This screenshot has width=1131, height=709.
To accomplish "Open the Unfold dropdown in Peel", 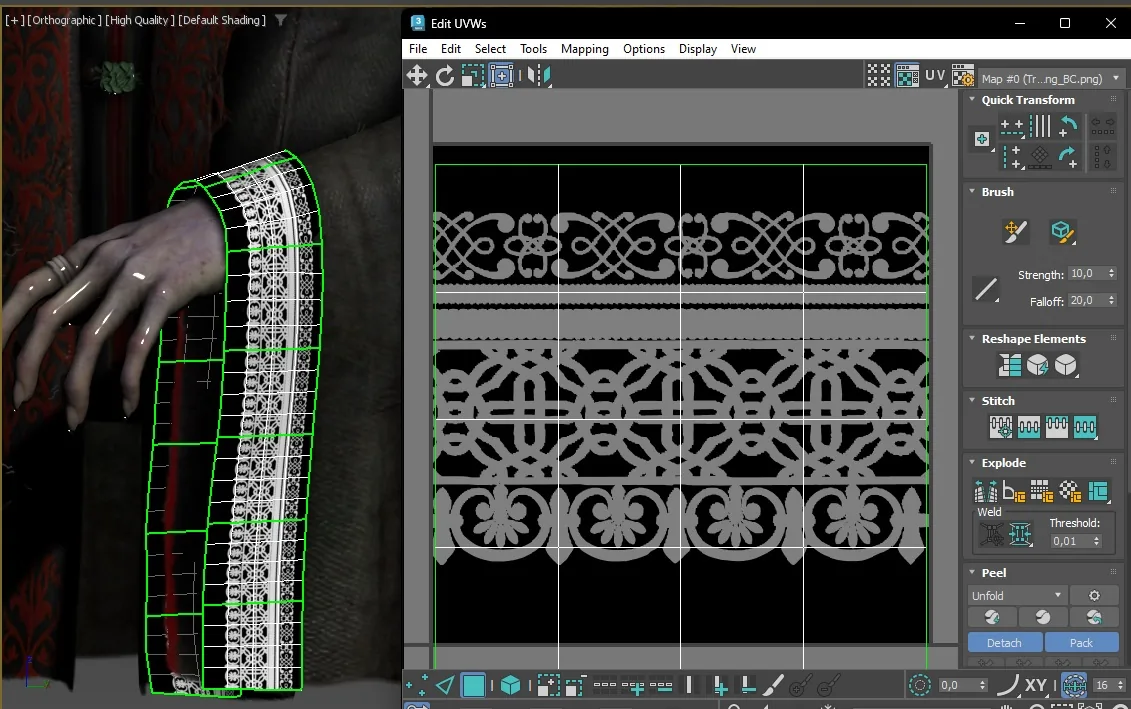I will (1016, 596).
